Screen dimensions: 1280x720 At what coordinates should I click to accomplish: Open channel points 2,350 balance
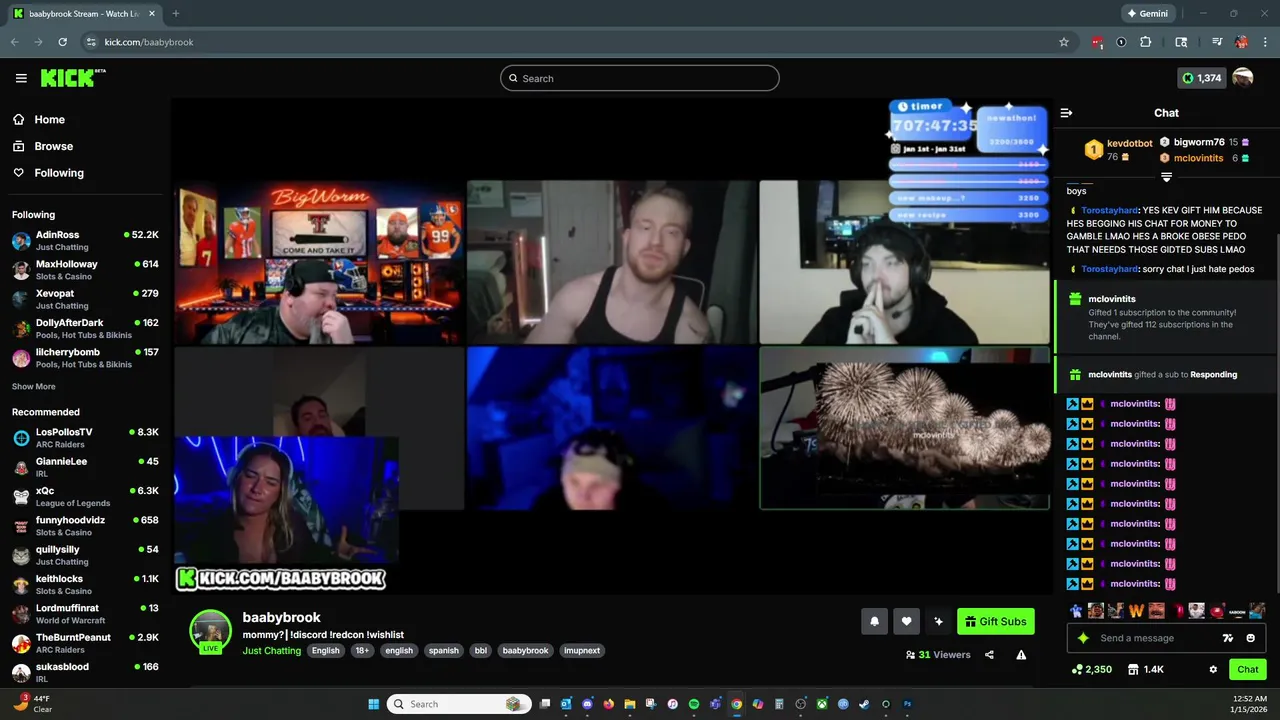coord(1091,669)
